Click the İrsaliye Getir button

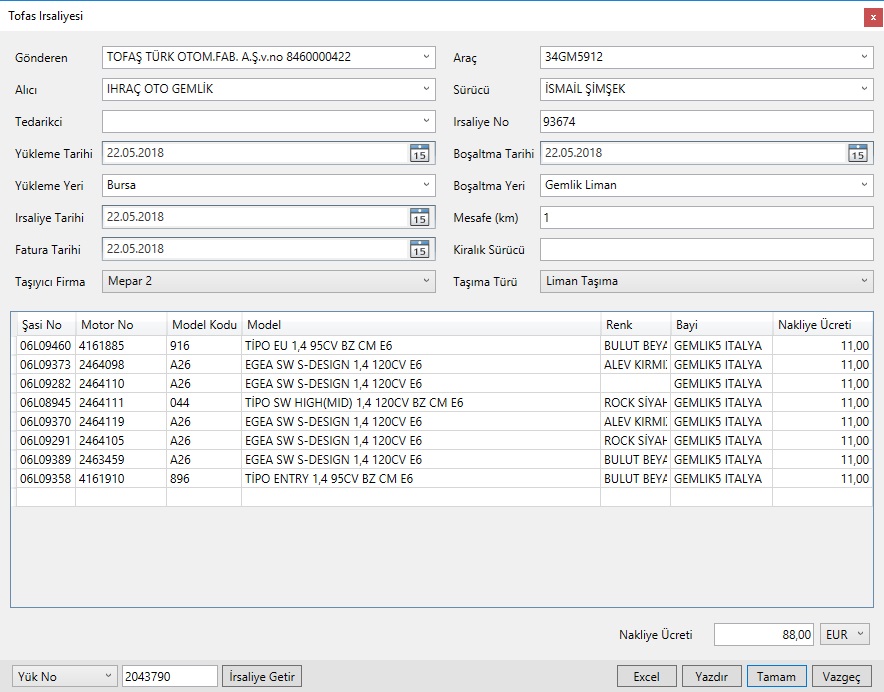click(262, 676)
